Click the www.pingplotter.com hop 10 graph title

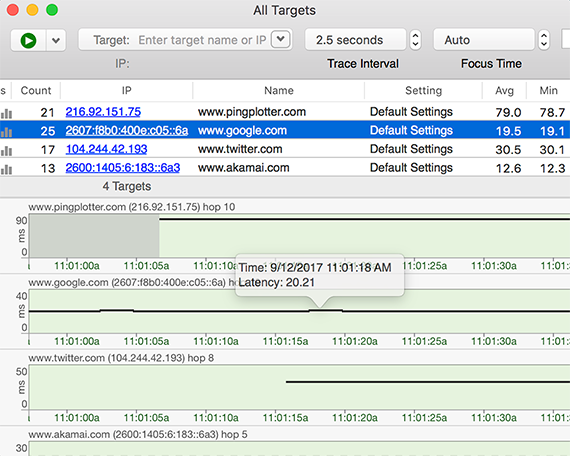click(x=132, y=207)
